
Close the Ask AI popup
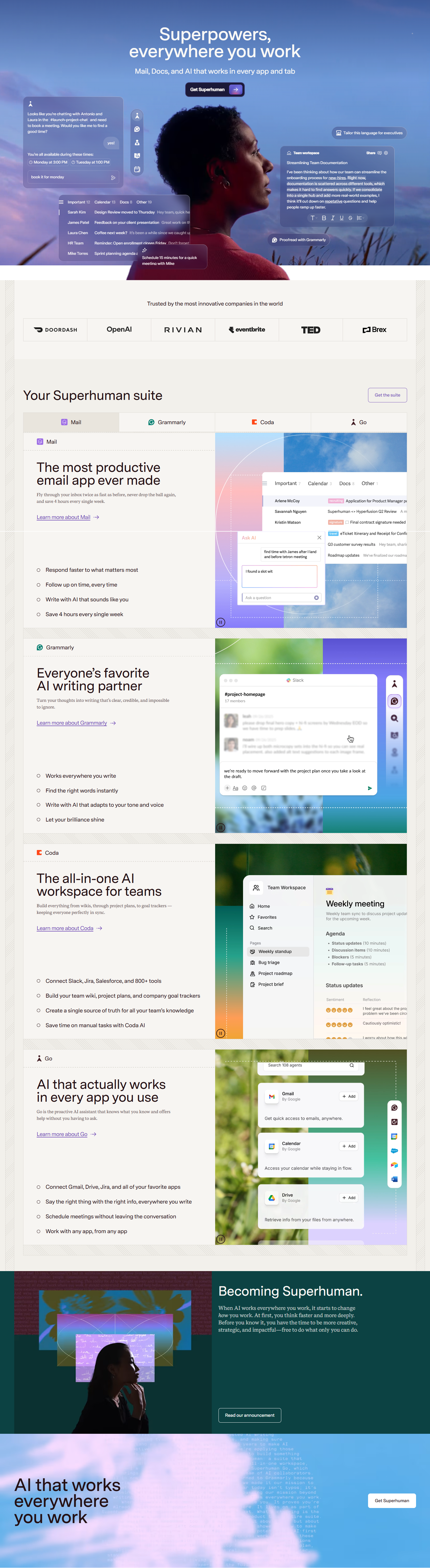point(319,537)
